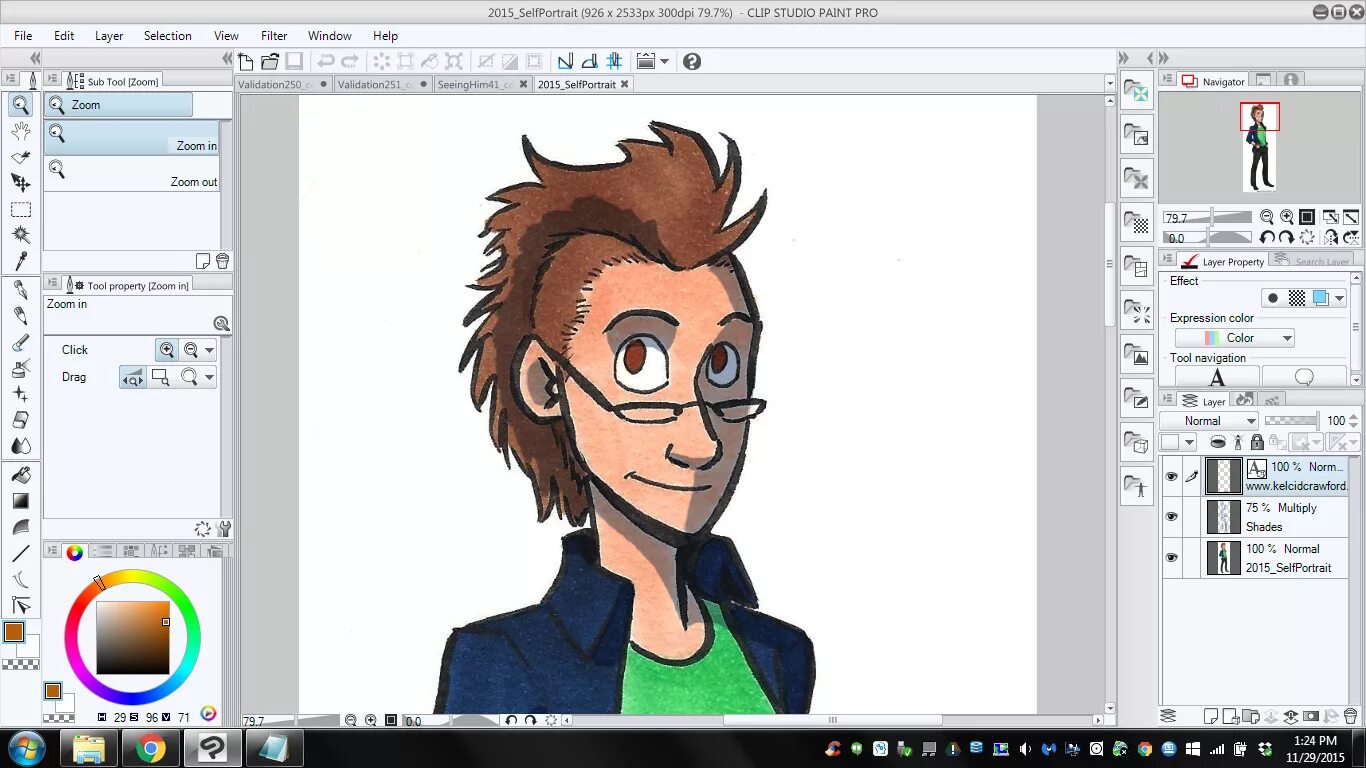This screenshot has height=768, width=1366.
Task: Lock the selected layer
Action: click(1257, 443)
